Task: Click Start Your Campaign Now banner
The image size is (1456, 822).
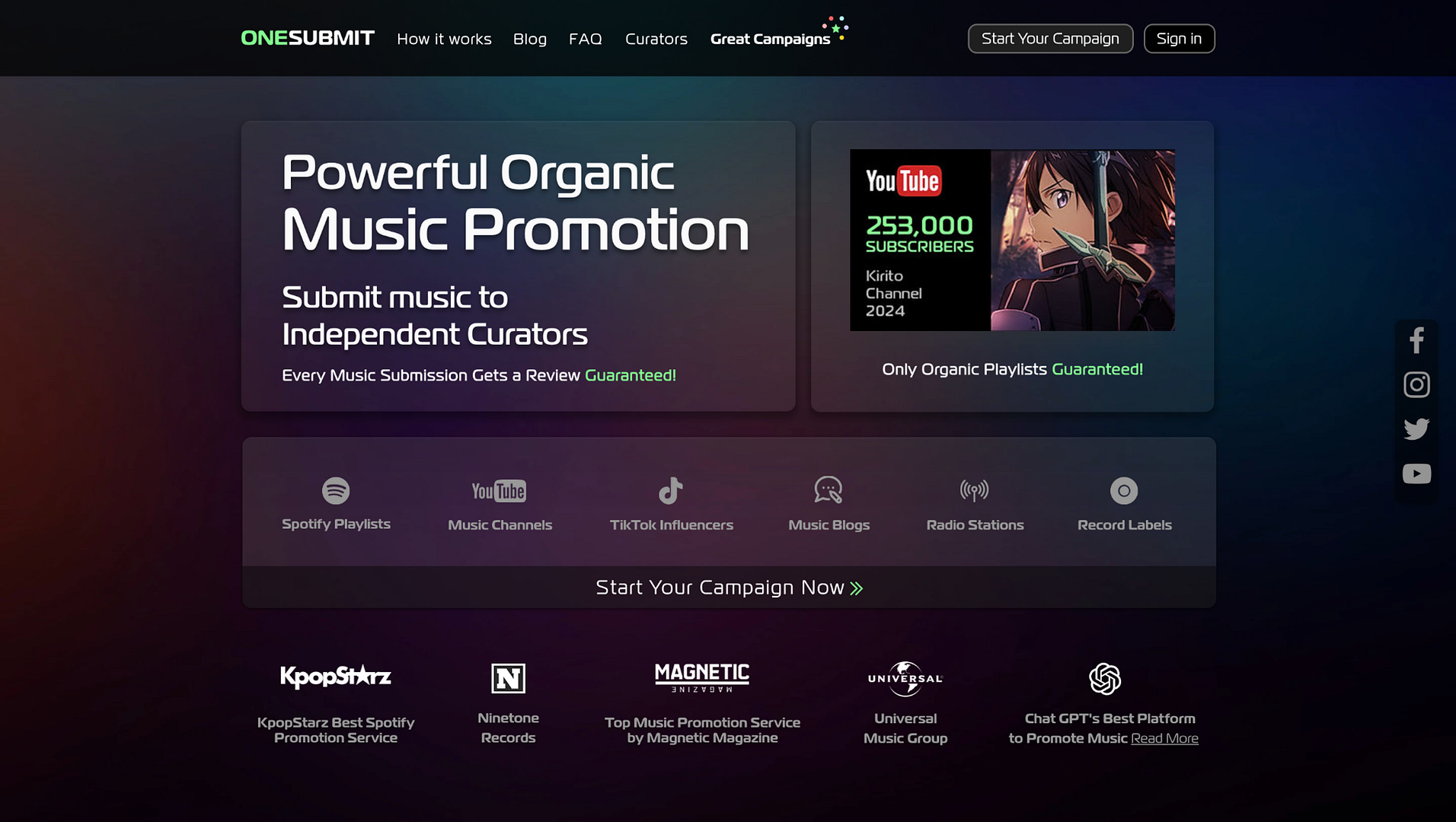Action: pyautogui.click(x=729, y=588)
